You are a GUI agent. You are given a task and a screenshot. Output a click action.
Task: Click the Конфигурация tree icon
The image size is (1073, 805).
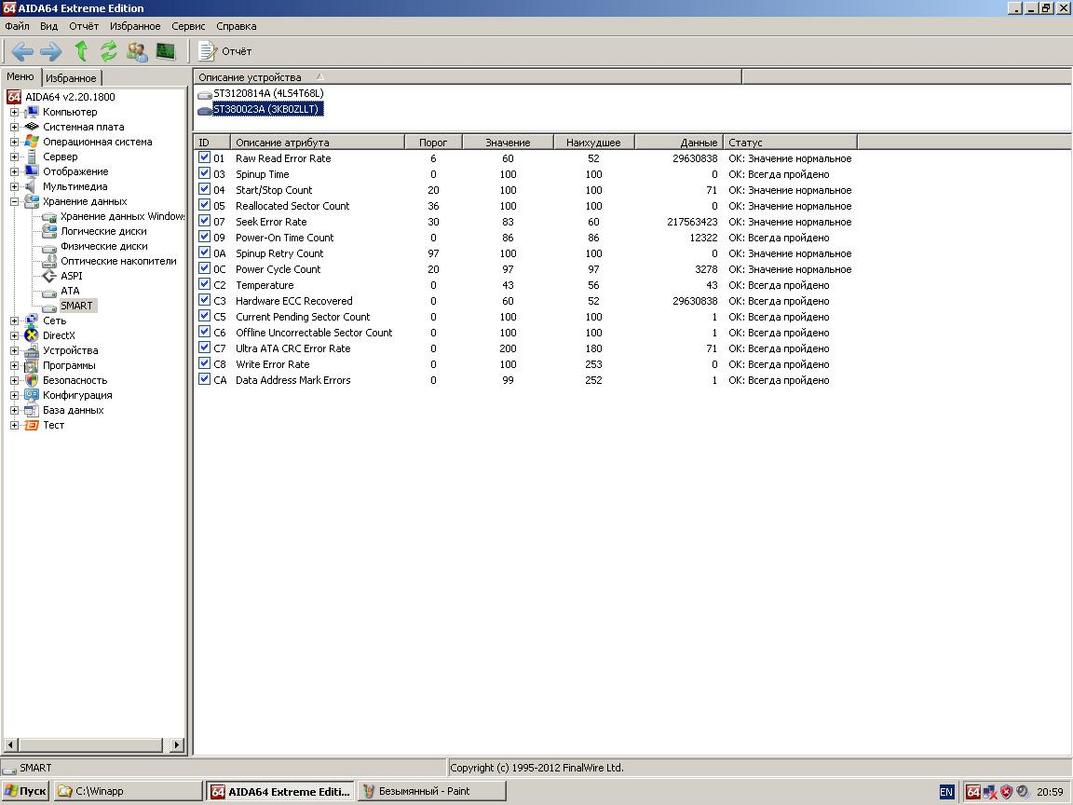pyautogui.click(x=31, y=395)
